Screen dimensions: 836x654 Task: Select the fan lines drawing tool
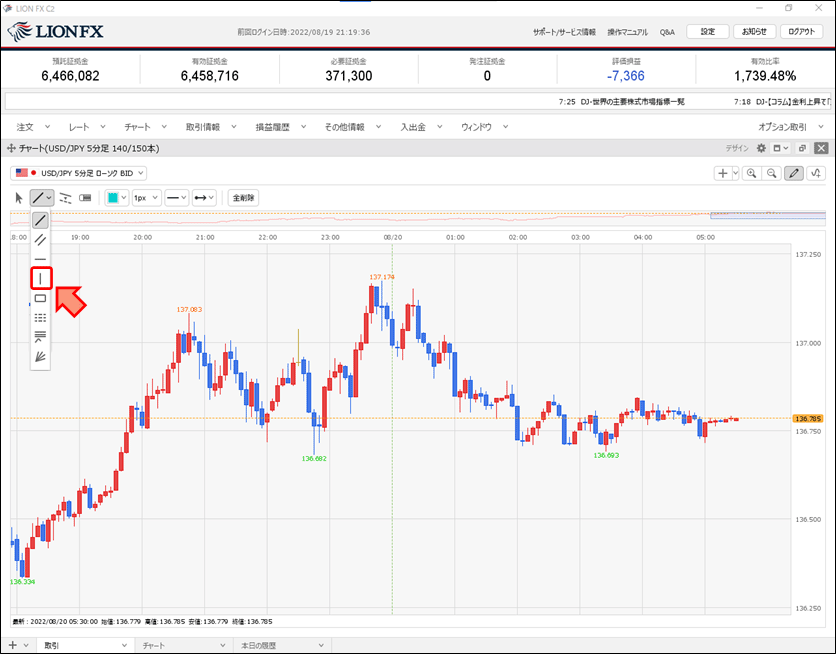click(x=41, y=357)
